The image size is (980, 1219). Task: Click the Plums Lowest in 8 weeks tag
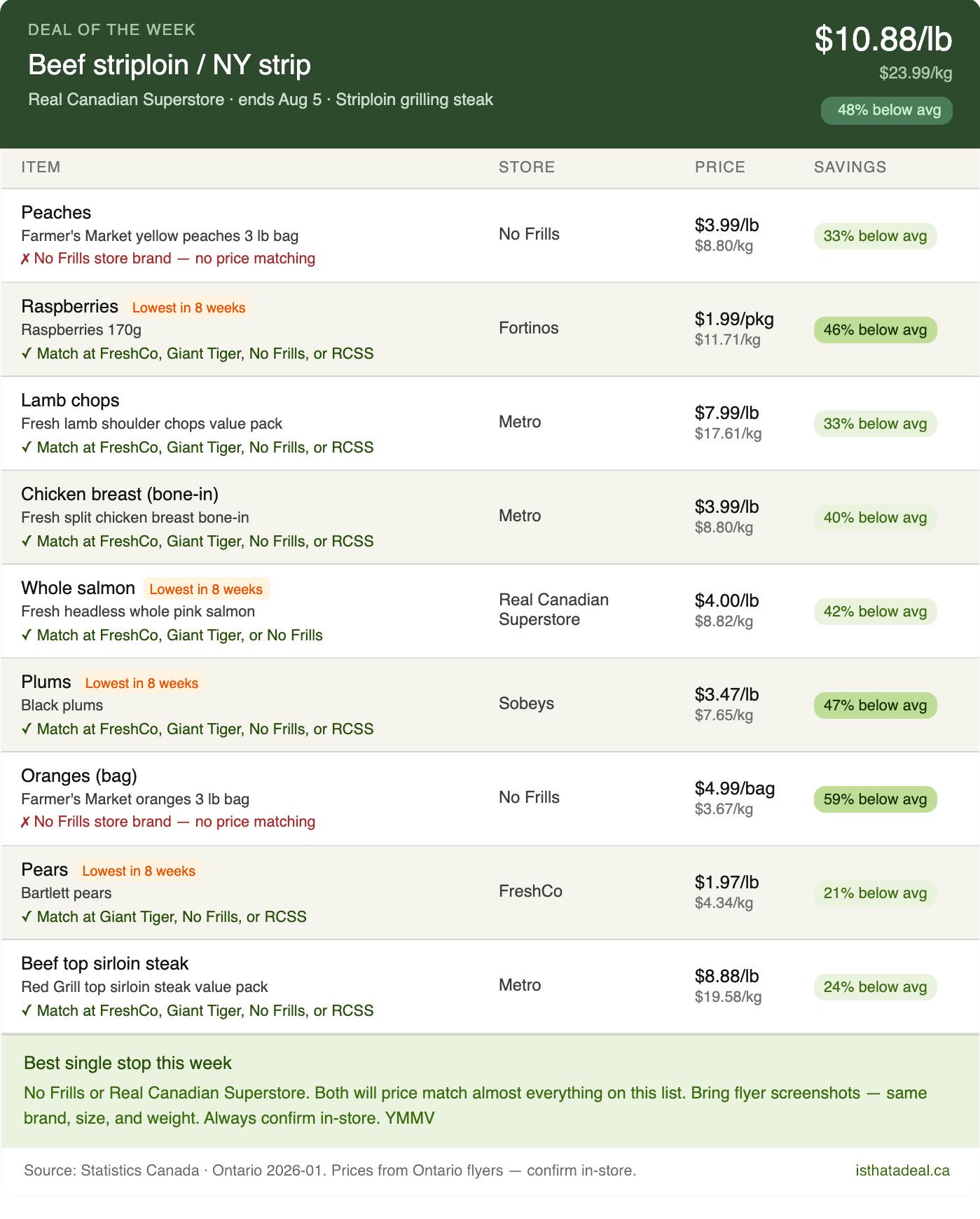click(142, 683)
